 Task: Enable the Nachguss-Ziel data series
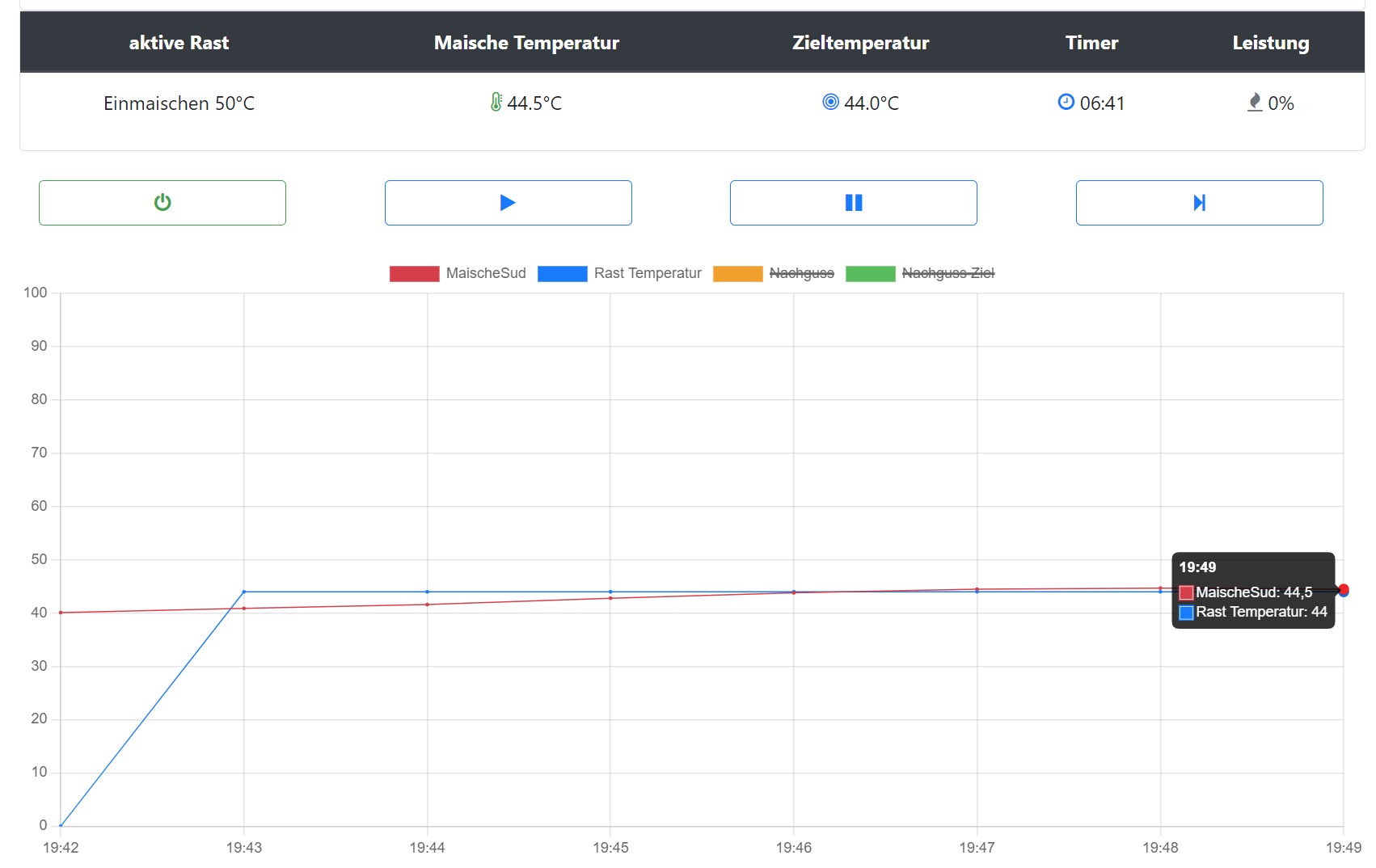click(x=948, y=273)
